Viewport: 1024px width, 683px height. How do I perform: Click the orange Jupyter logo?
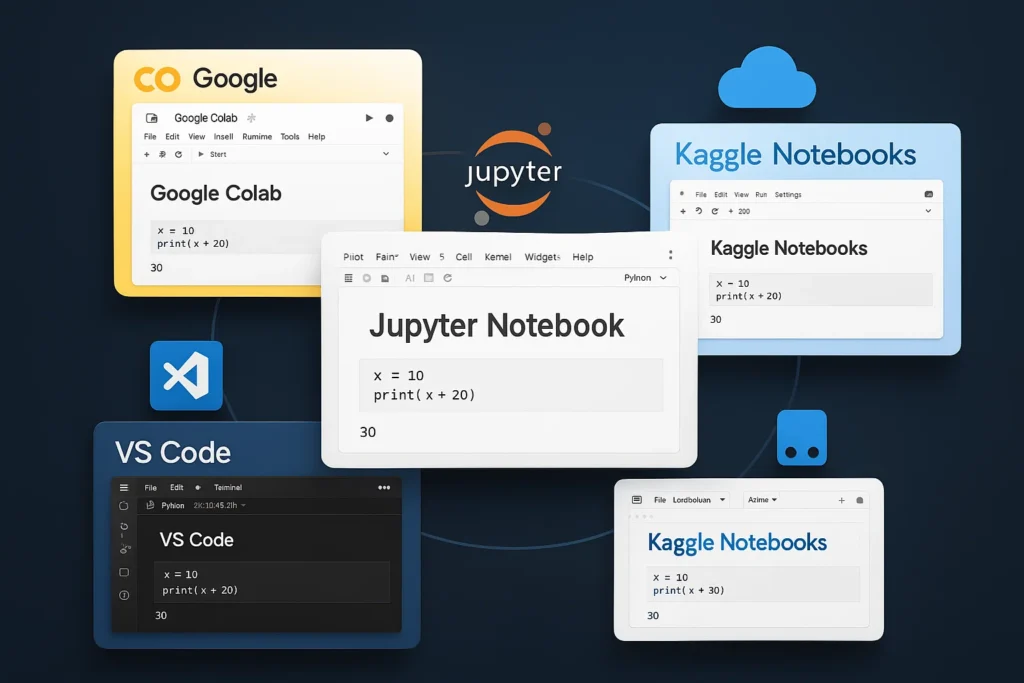(x=514, y=173)
